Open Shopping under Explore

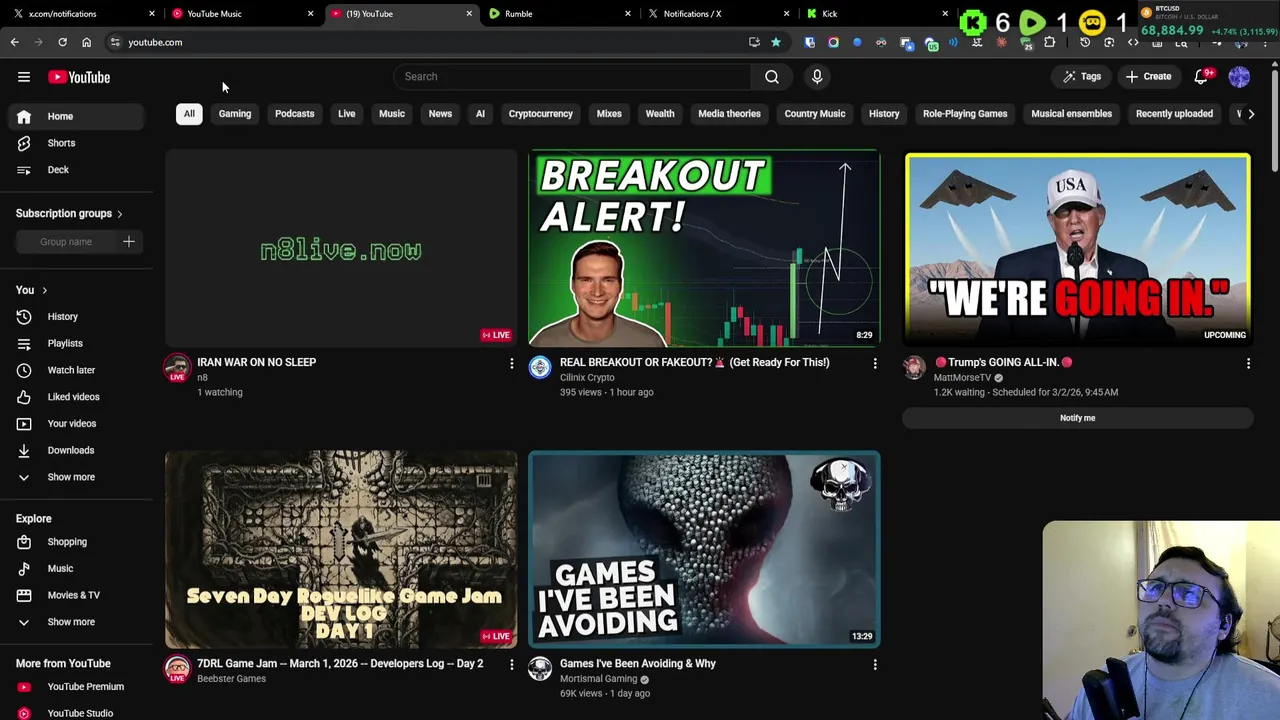tap(77, 542)
